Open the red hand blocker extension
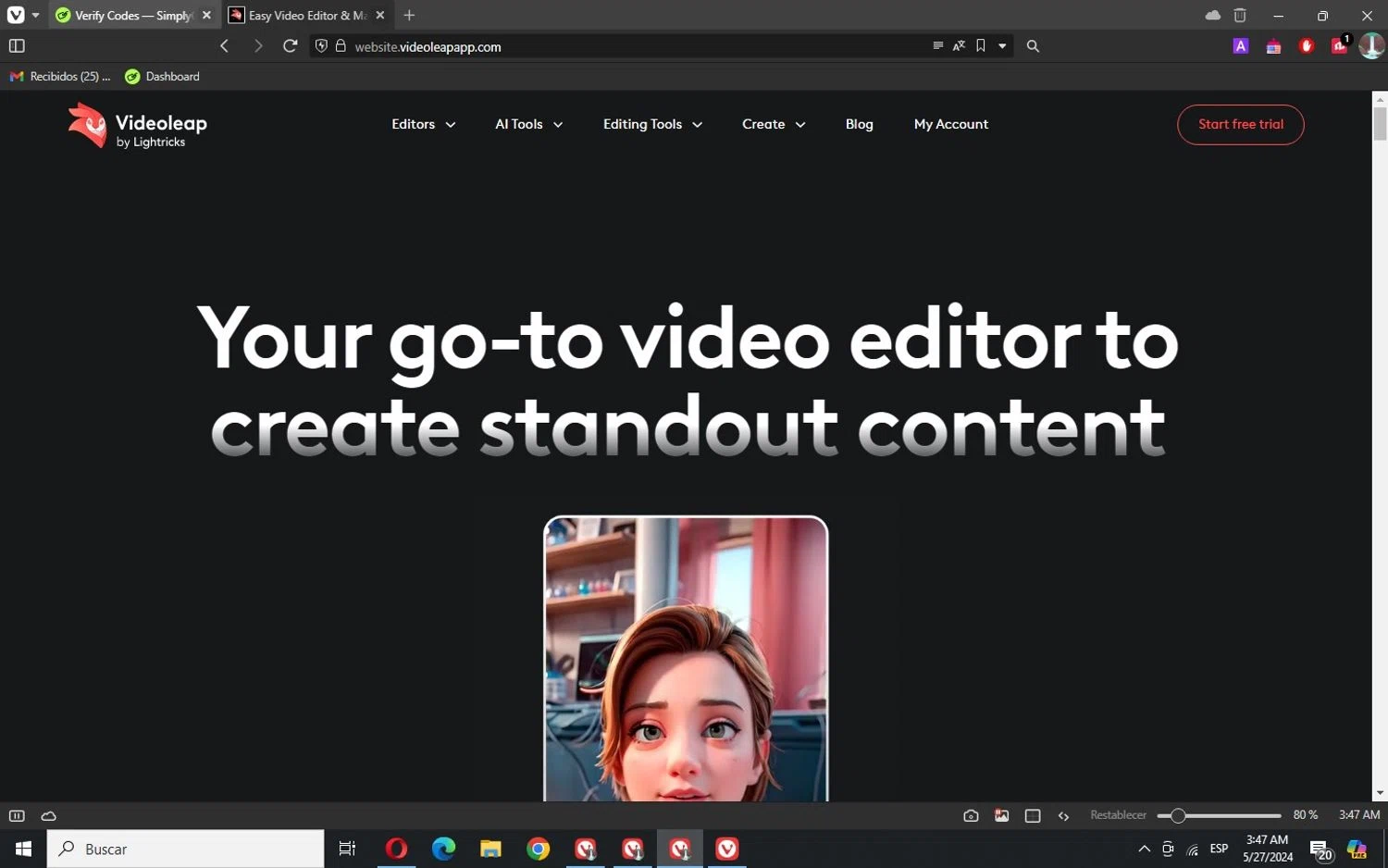The width and height of the screenshot is (1388, 868). pos(1307,45)
